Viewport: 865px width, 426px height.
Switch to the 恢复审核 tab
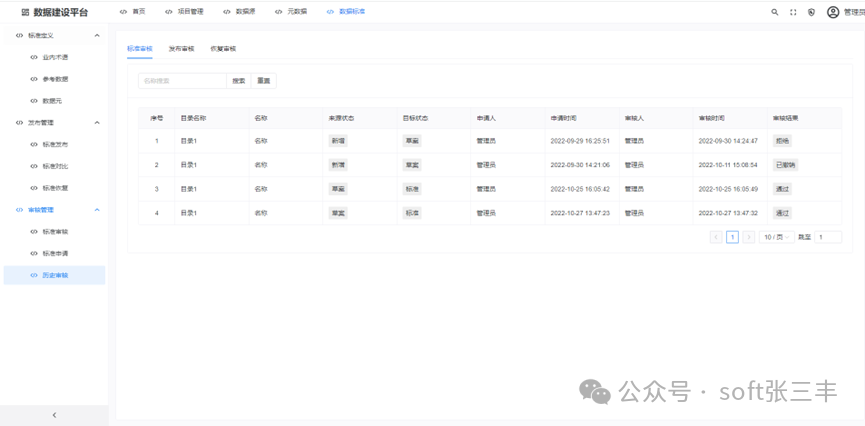pyautogui.click(x=223, y=49)
